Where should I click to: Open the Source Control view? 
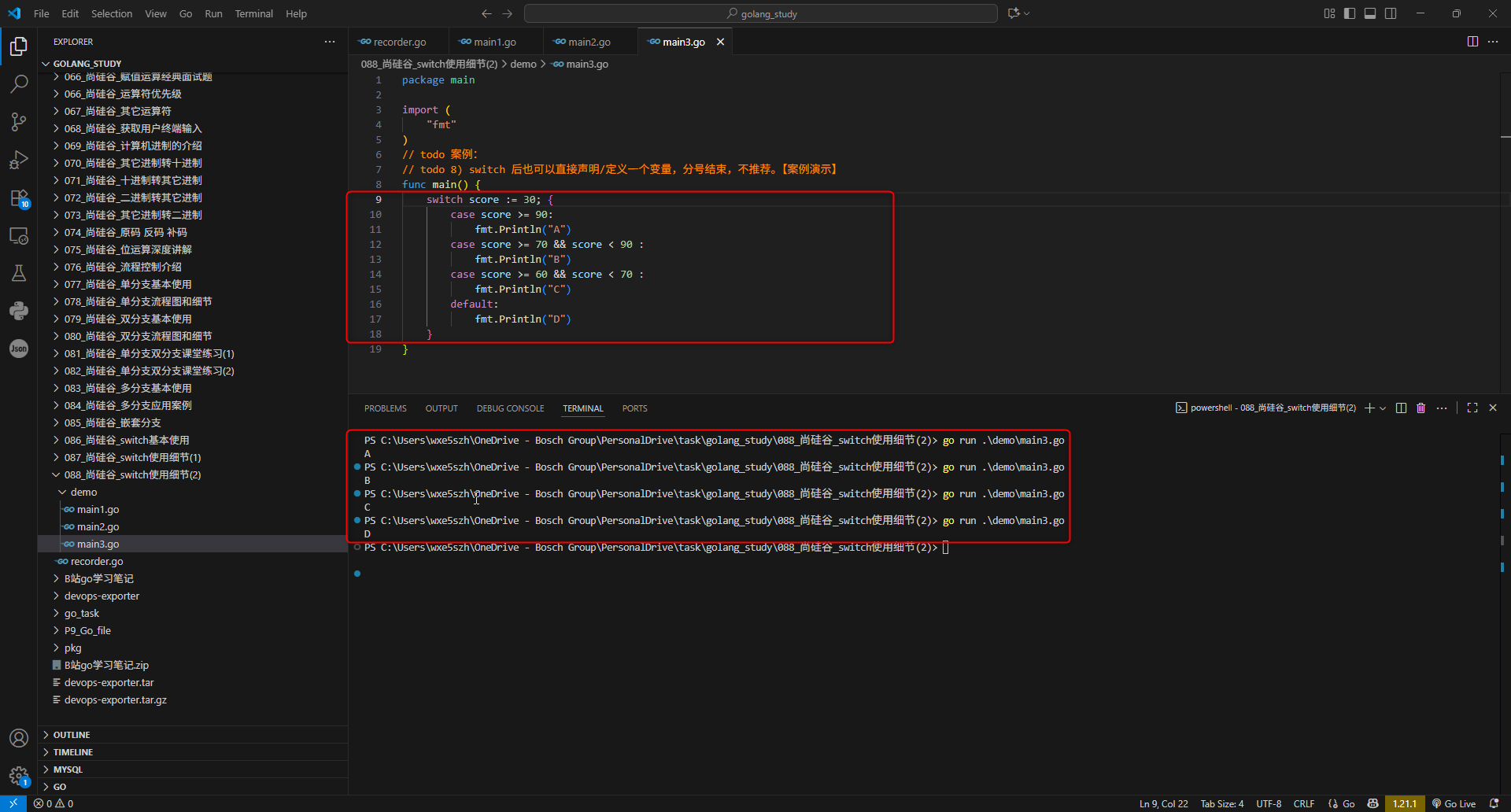coord(19,121)
